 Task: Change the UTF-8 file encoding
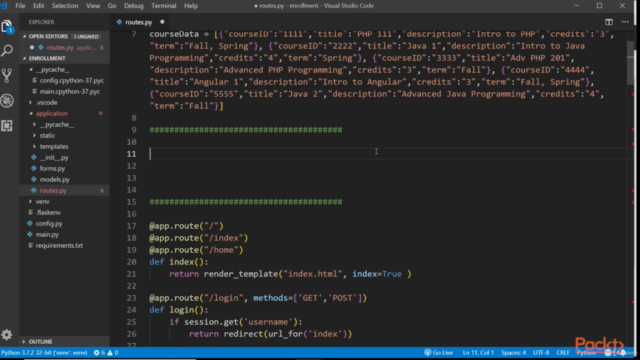click(541, 353)
